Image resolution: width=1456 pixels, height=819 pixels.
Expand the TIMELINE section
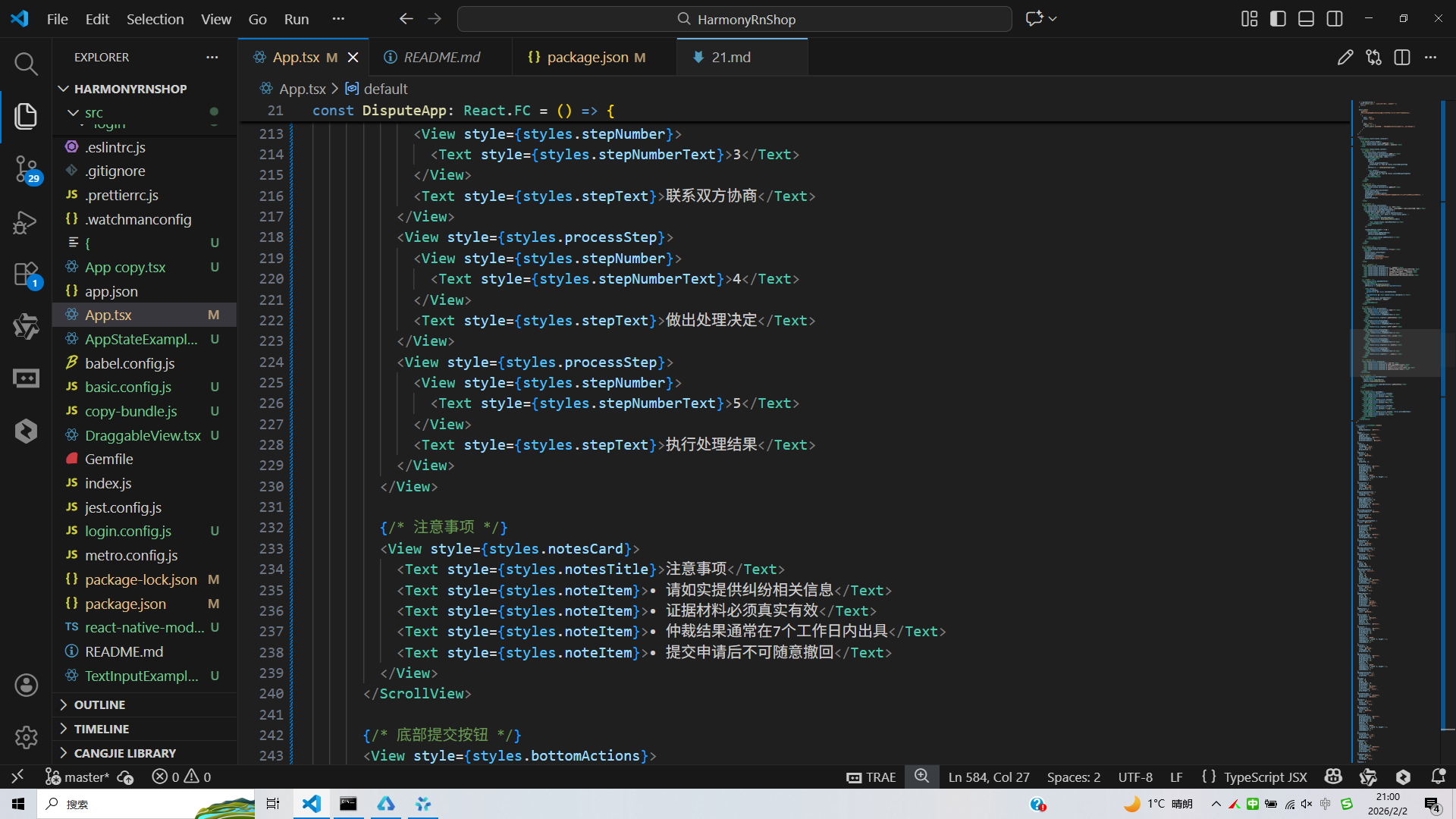click(144, 729)
